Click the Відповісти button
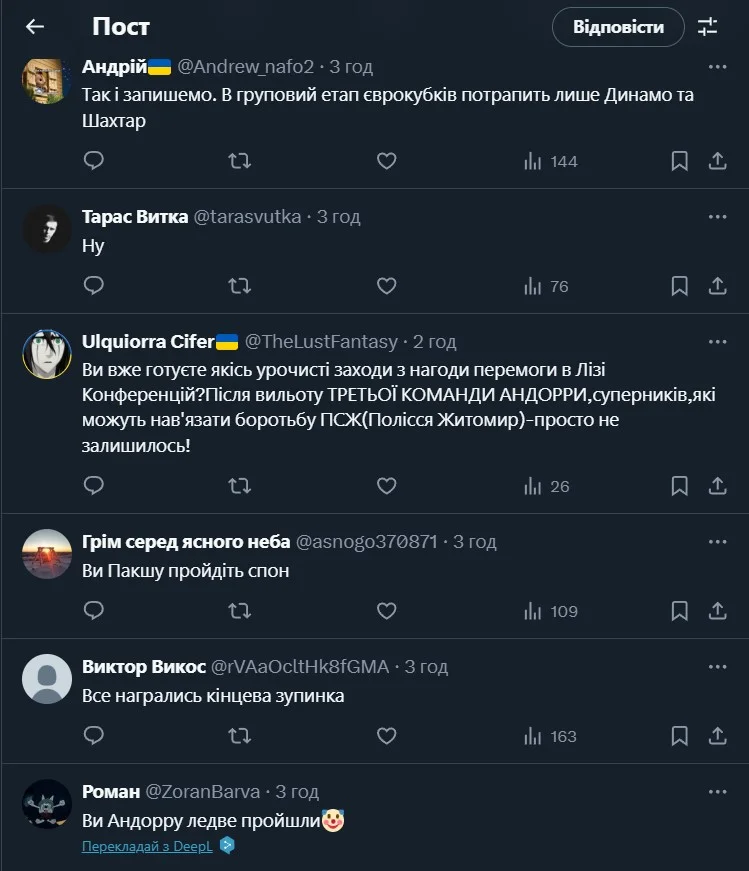The width and height of the screenshot is (749, 871). click(x=618, y=27)
